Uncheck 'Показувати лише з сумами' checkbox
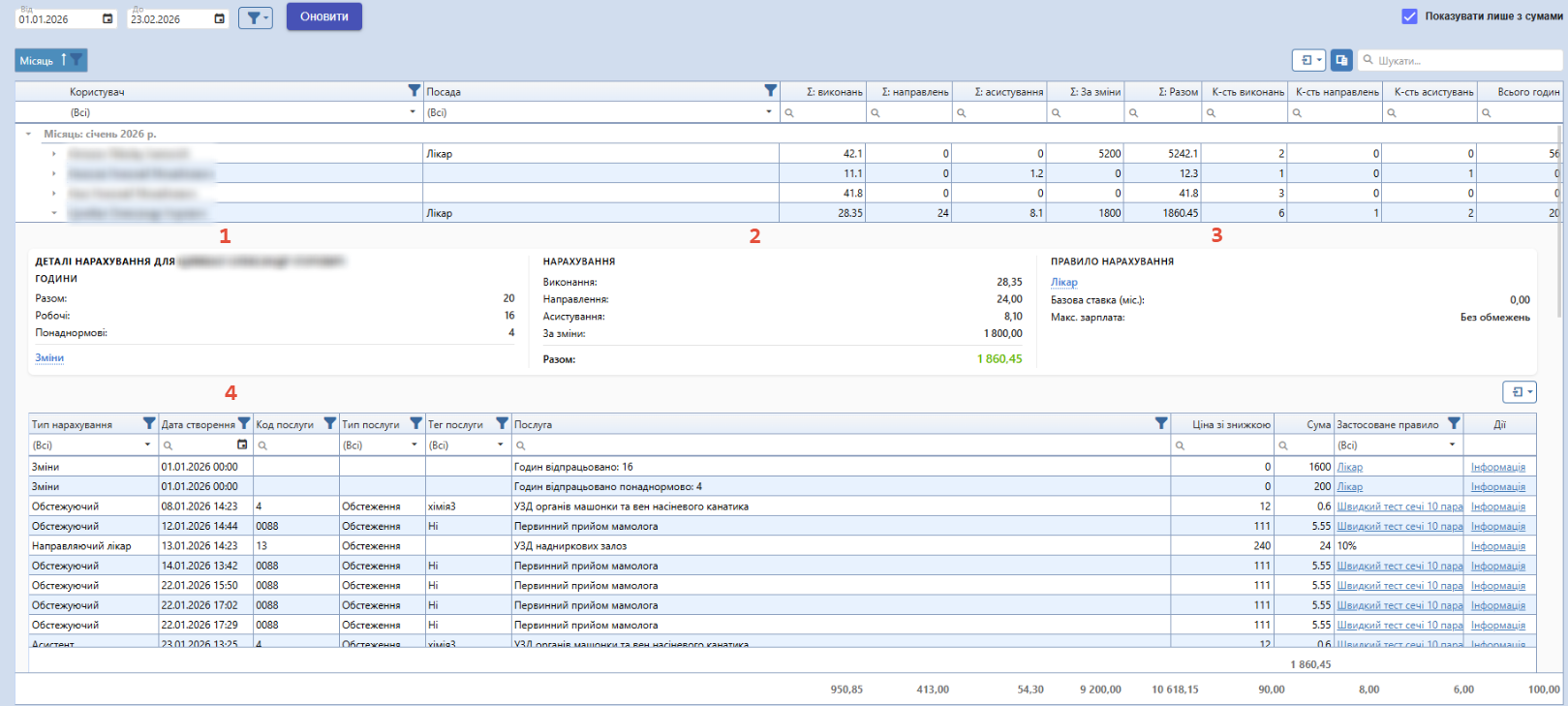Viewport: 1568px width, 706px height. click(1409, 16)
